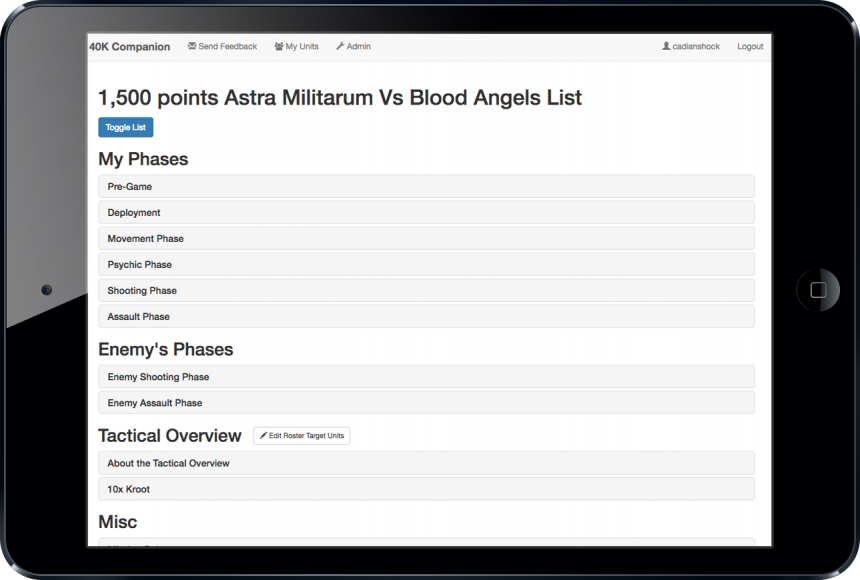Click the pencil icon in Edit Roster Target Units
Screen dimensions: 860x580
[263, 436]
